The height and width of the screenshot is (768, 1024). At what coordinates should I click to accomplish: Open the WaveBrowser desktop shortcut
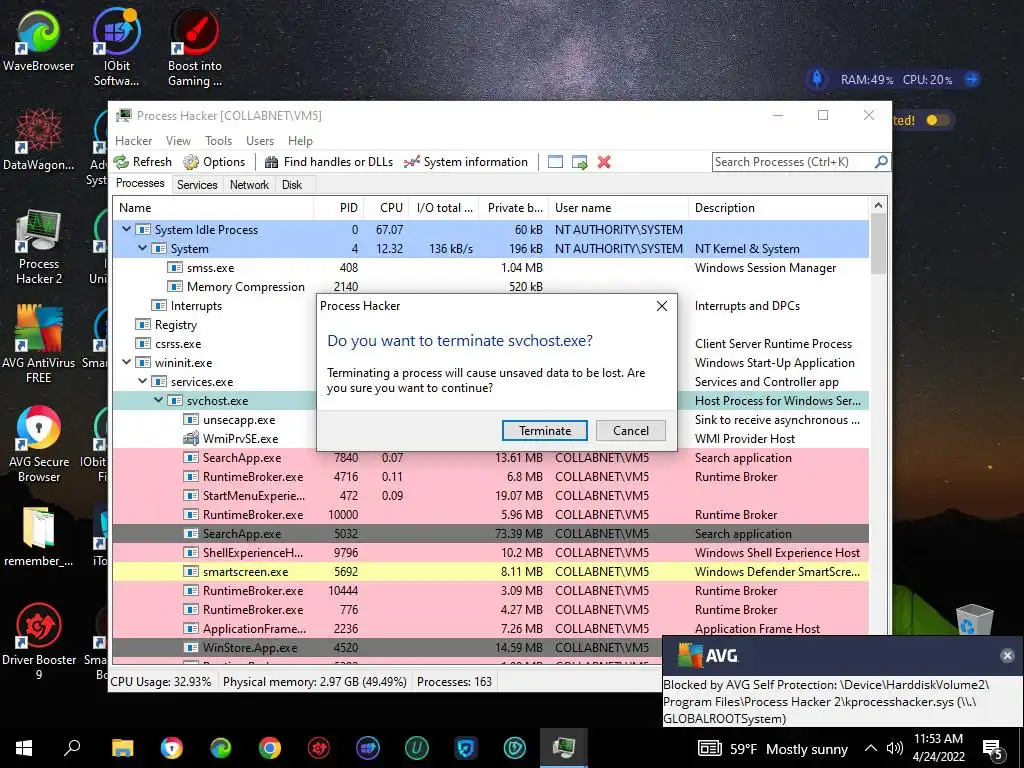click(x=39, y=40)
